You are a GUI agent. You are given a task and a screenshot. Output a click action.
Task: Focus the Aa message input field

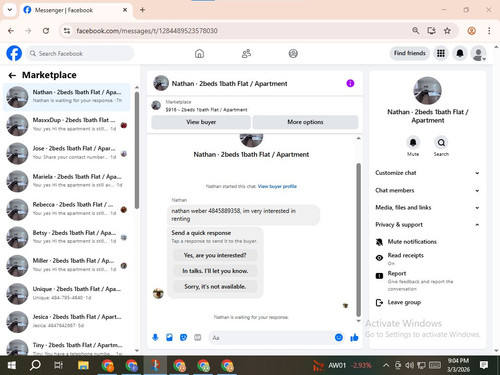point(271,338)
